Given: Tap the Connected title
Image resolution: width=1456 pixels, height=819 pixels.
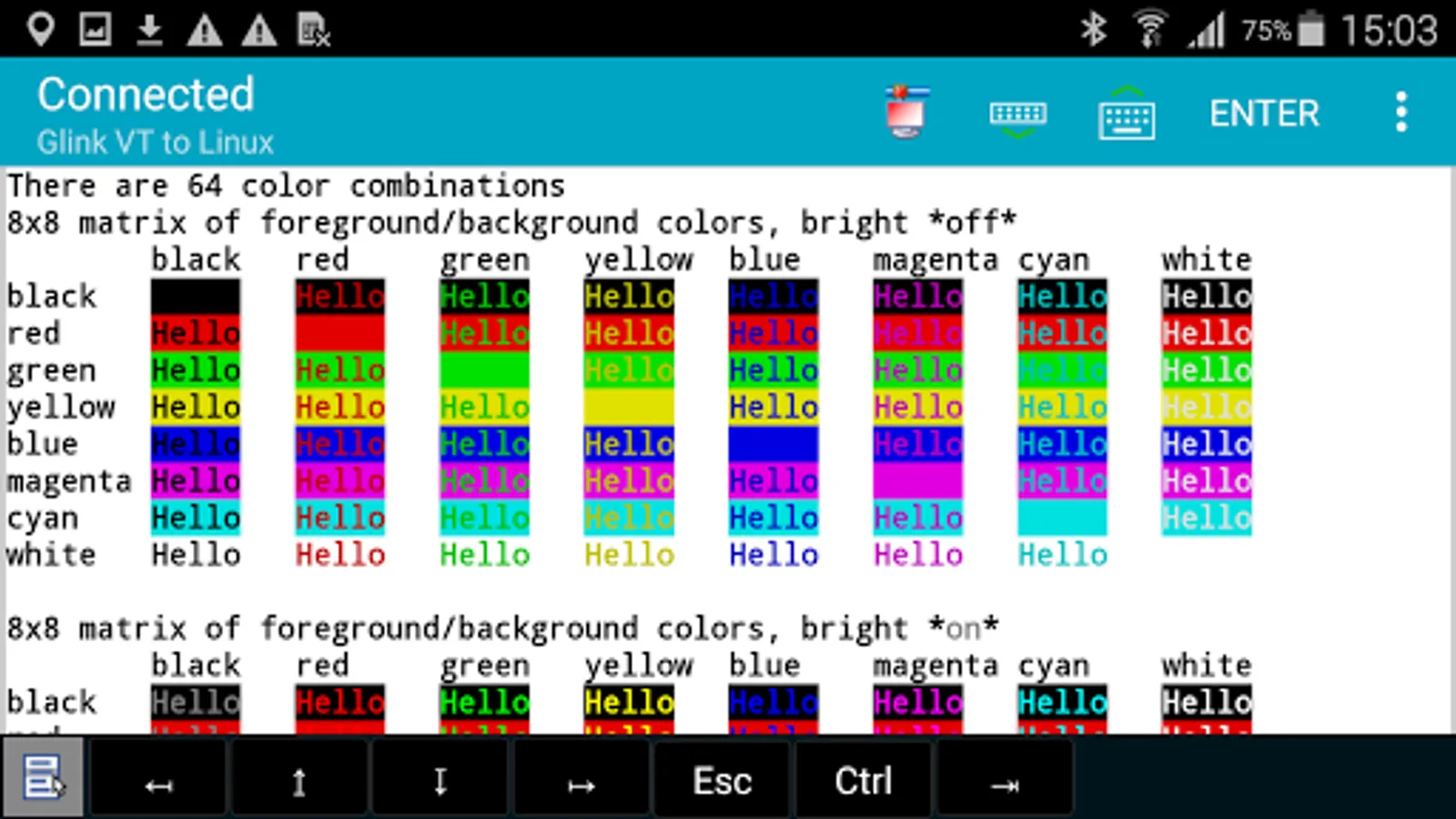Looking at the screenshot, I should coord(146,95).
